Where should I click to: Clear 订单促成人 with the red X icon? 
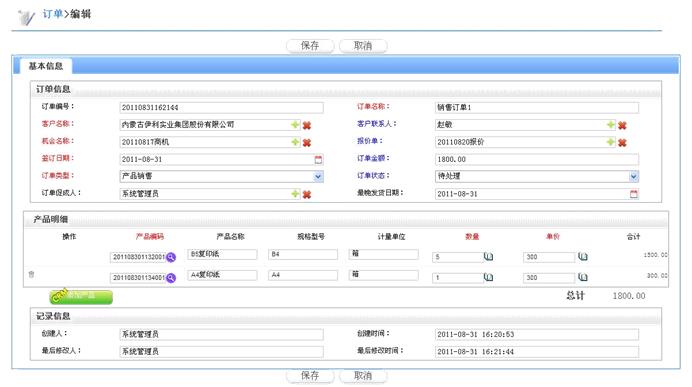click(307, 194)
